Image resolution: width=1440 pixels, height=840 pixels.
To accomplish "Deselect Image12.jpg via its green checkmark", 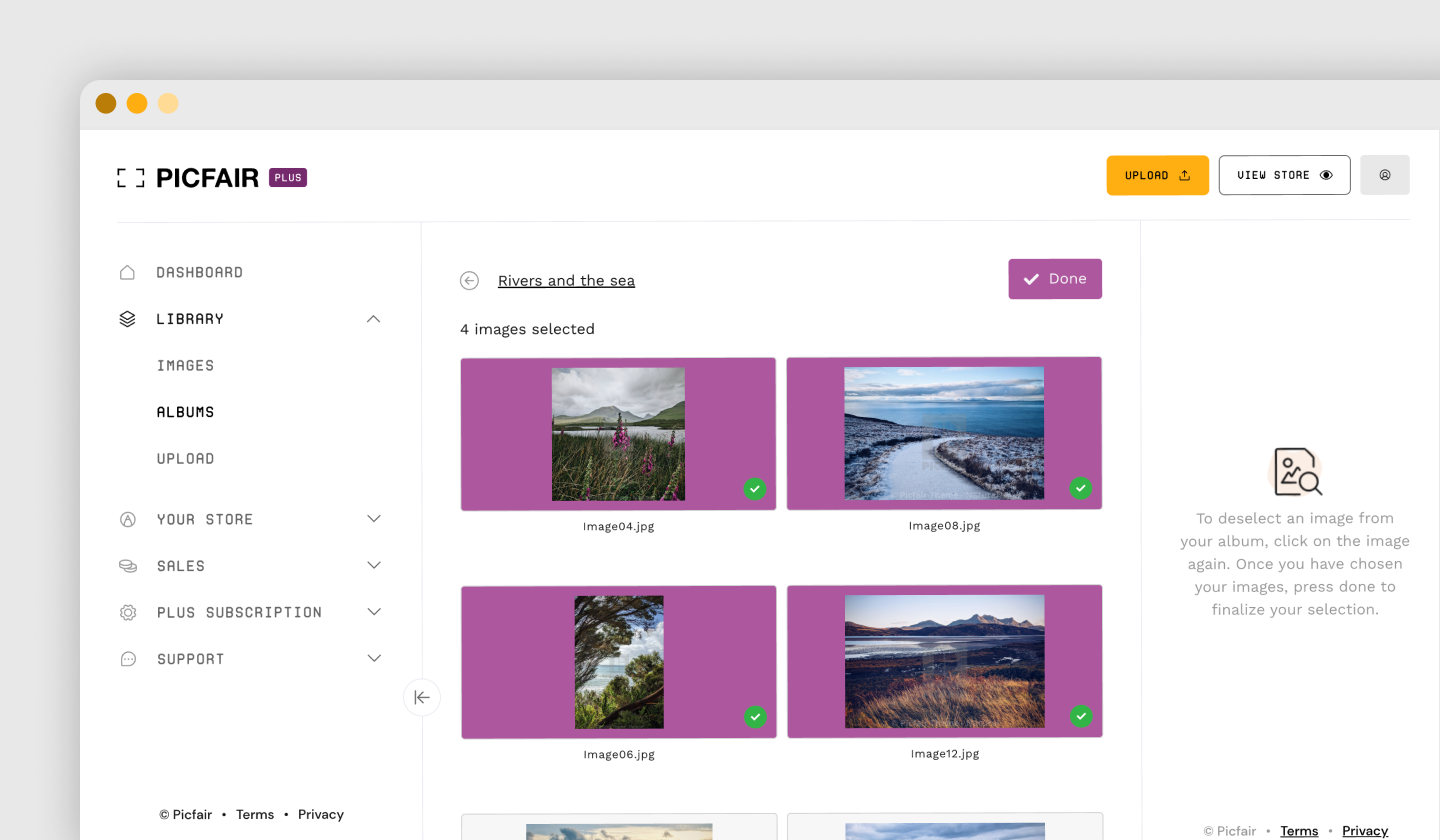I will tap(1080, 716).
